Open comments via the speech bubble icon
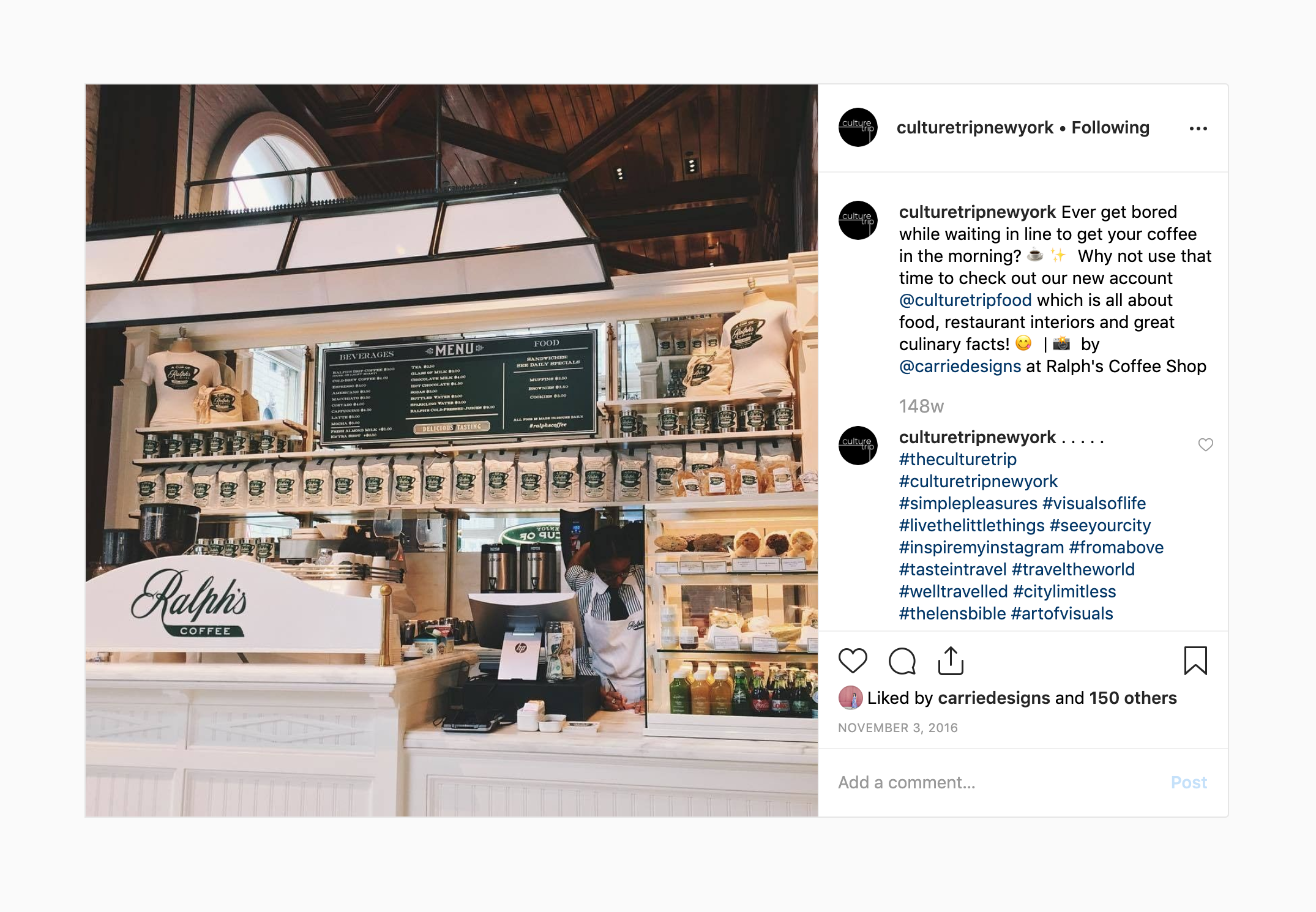The height and width of the screenshot is (912, 1316). click(x=902, y=661)
